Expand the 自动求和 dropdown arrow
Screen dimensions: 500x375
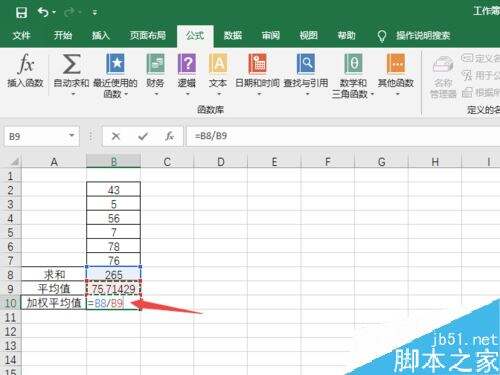pyautogui.click(x=73, y=94)
